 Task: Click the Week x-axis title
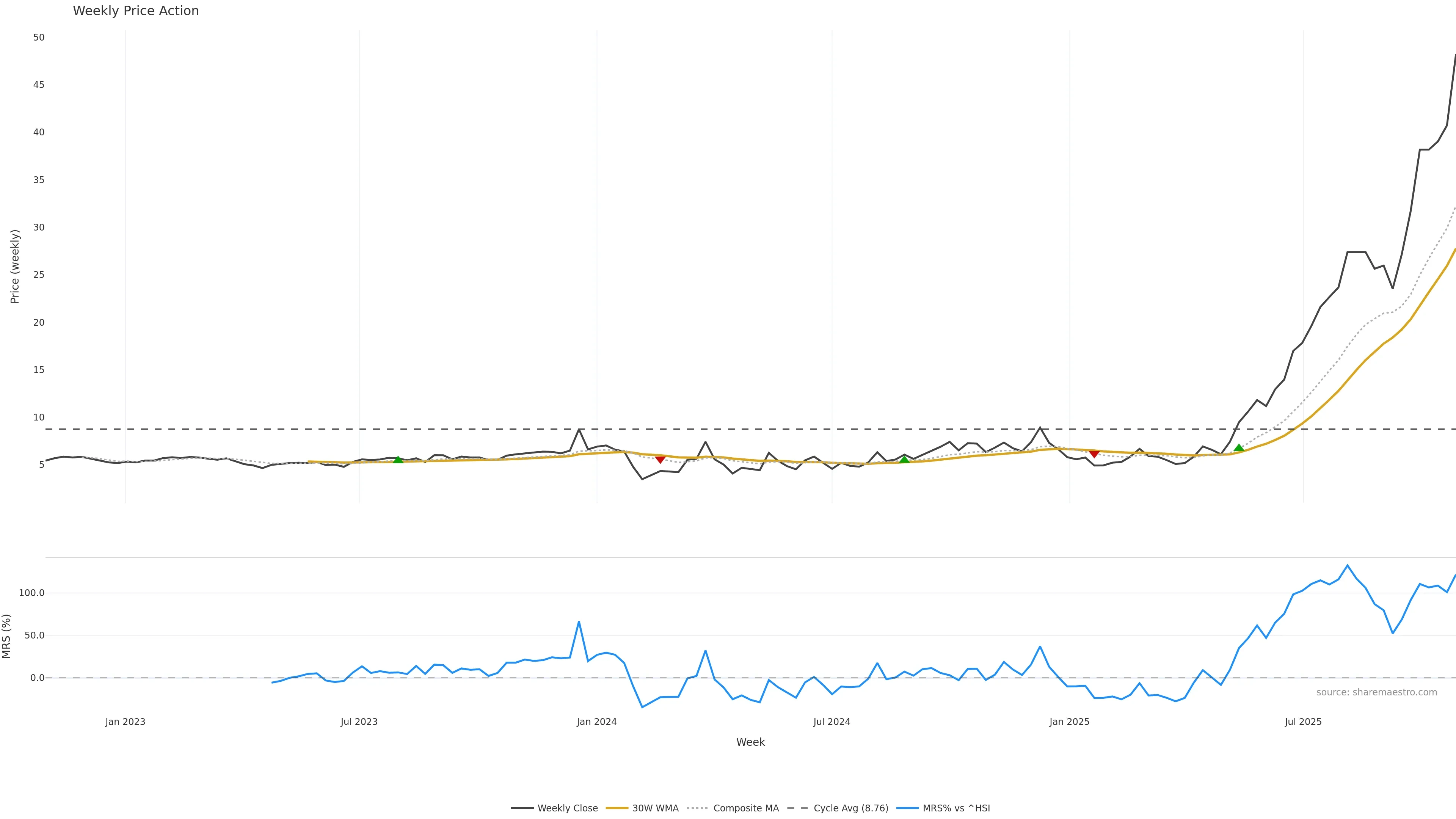[750, 742]
